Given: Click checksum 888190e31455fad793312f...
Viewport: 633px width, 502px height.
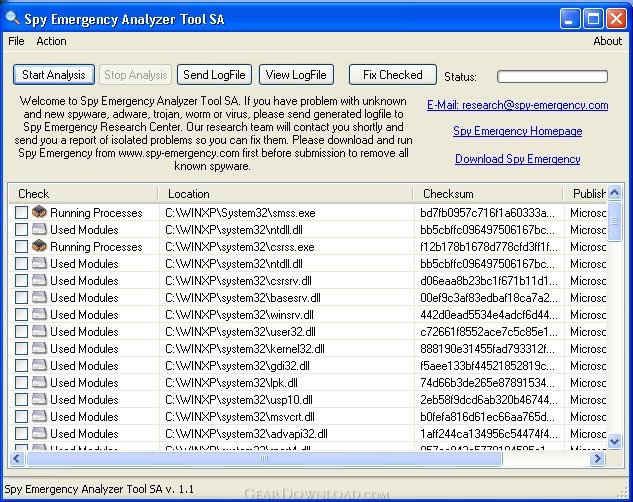Looking at the screenshot, I should click(x=488, y=348).
